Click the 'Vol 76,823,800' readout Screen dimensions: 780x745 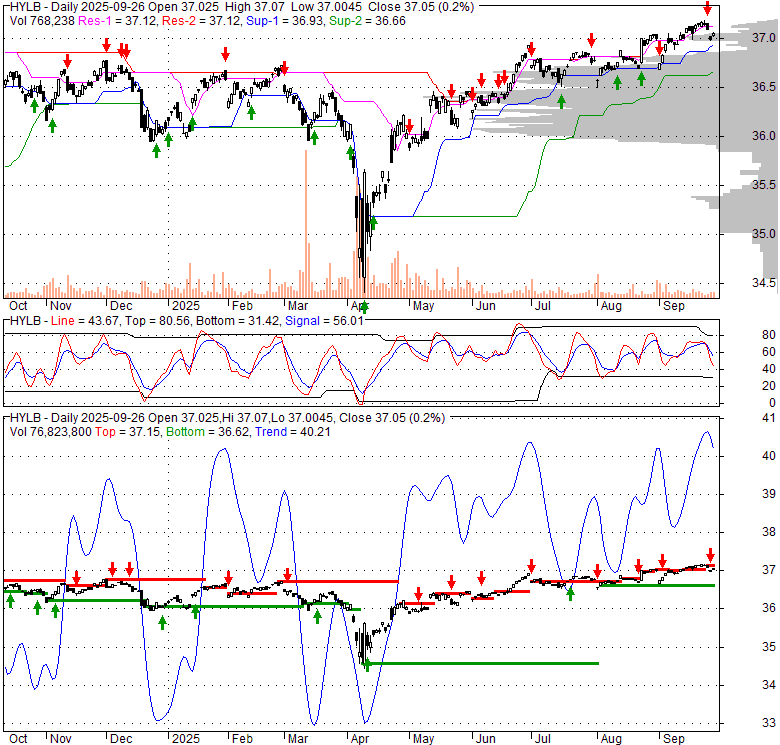click(51, 432)
